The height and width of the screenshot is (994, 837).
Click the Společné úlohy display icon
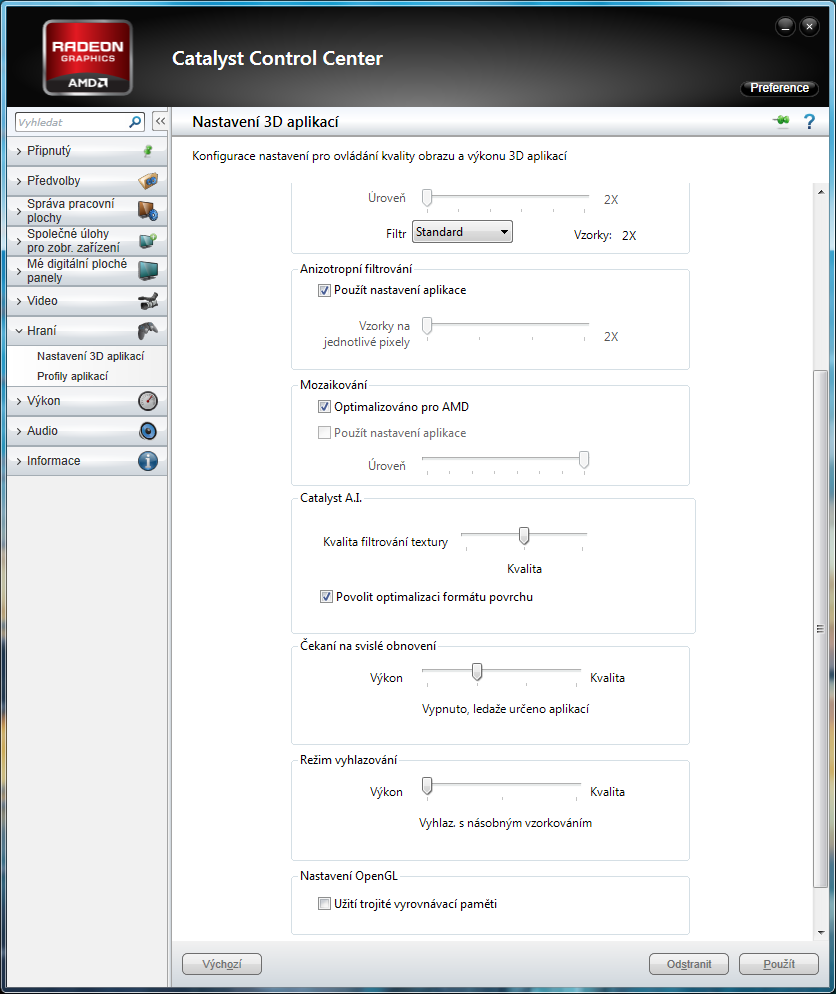coord(148,241)
